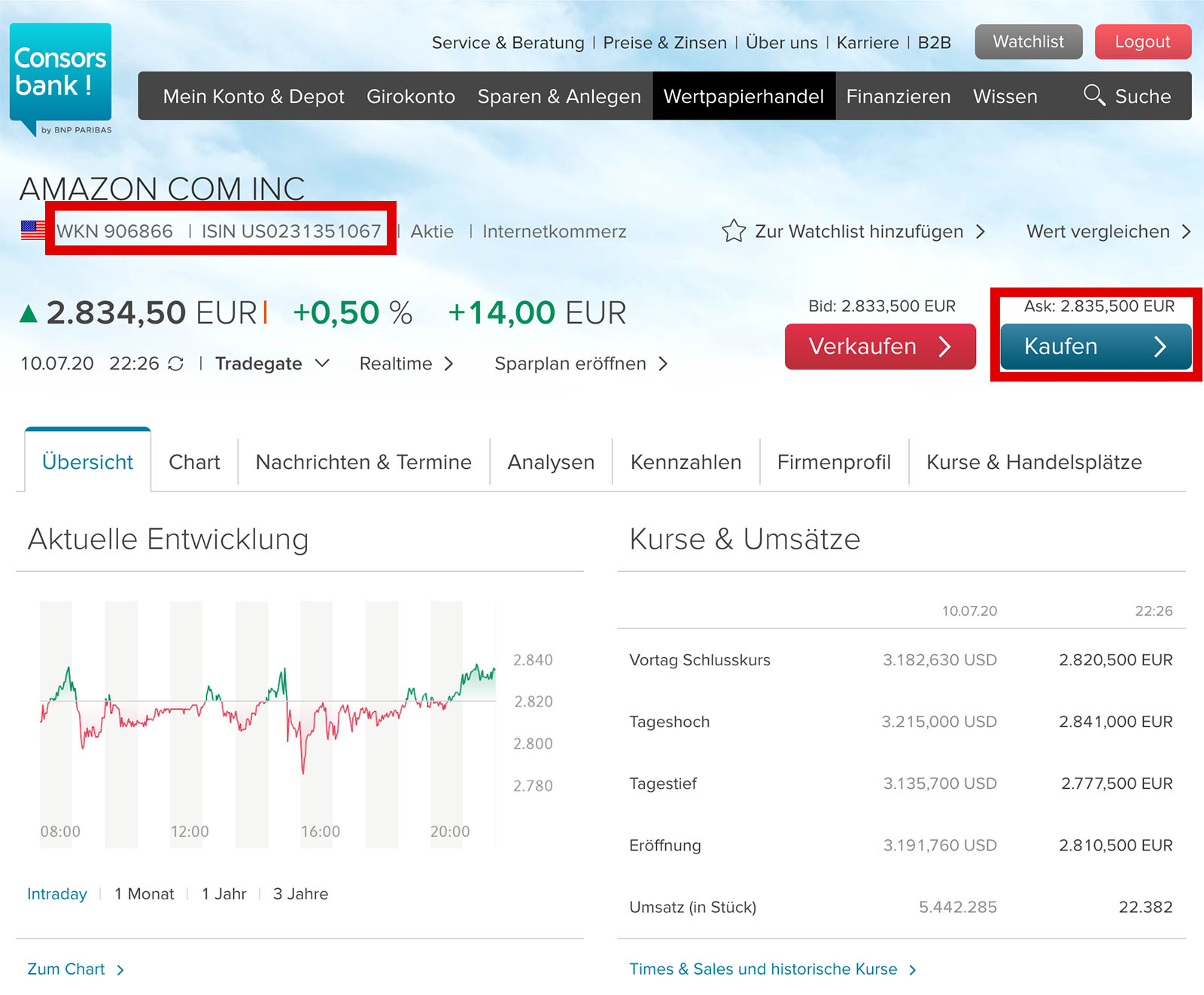Click the +0,50 % change value
This screenshot has height=995, width=1204.
[x=352, y=313]
